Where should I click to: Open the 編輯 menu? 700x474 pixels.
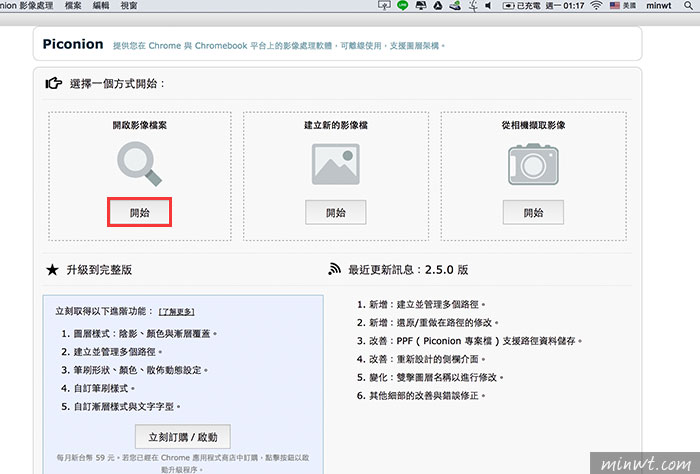coord(101,6)
